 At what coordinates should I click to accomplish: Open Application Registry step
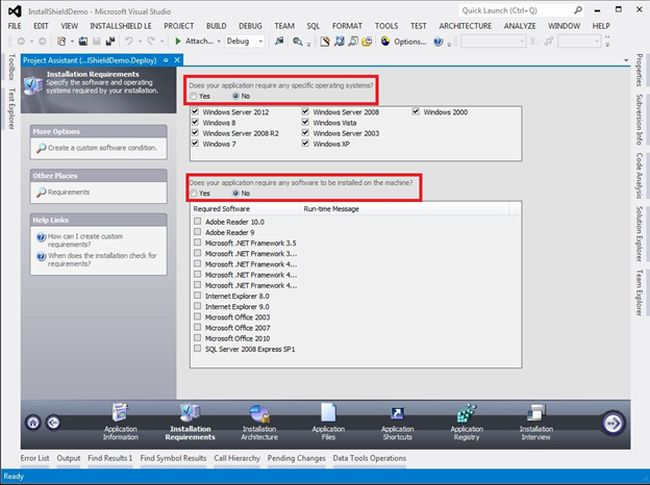pyautogui.click(x=467, y=422)
